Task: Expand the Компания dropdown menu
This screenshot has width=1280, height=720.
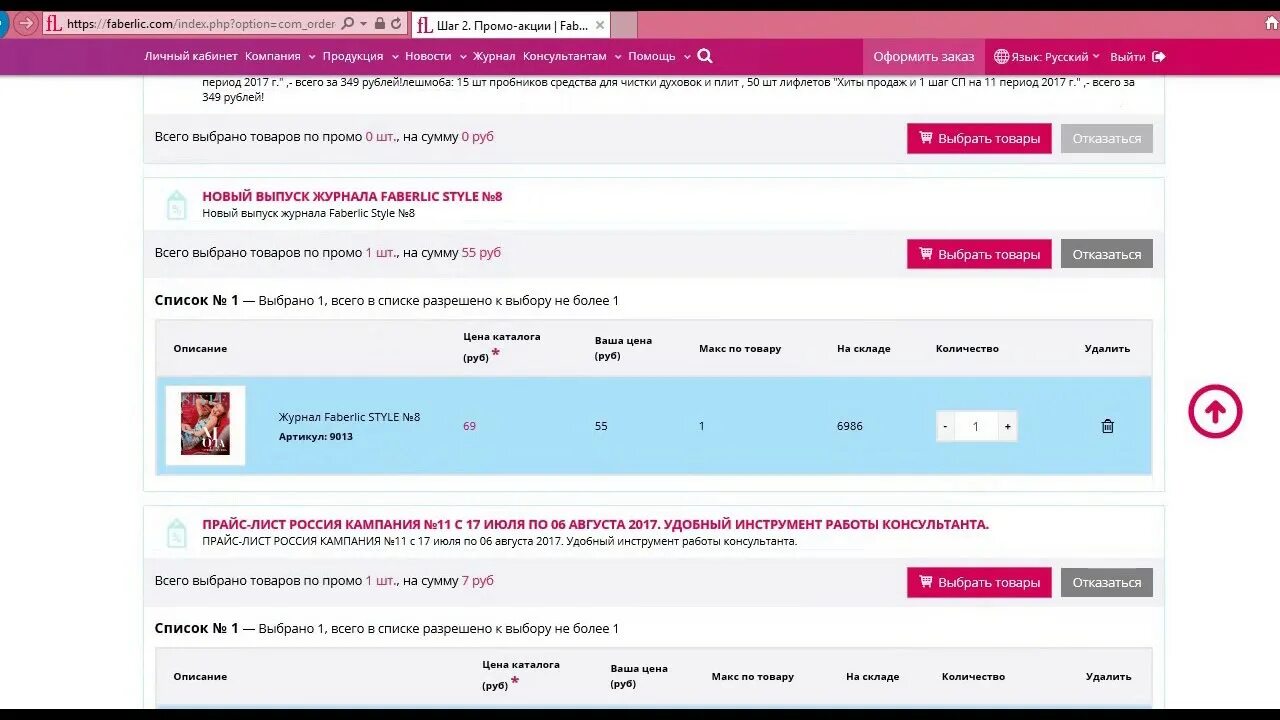Action: click(280, 57)
